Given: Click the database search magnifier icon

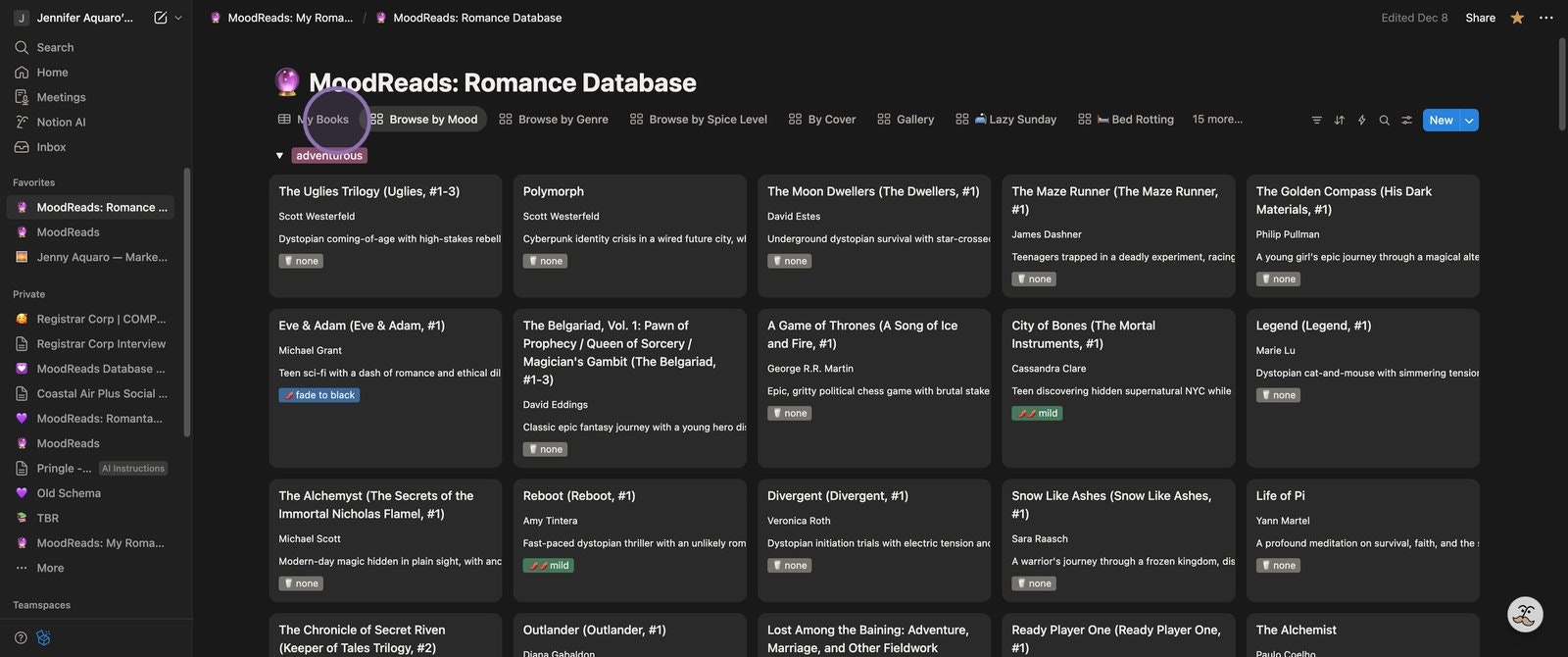Looking at the screenshot, I should coord(1384,120).
